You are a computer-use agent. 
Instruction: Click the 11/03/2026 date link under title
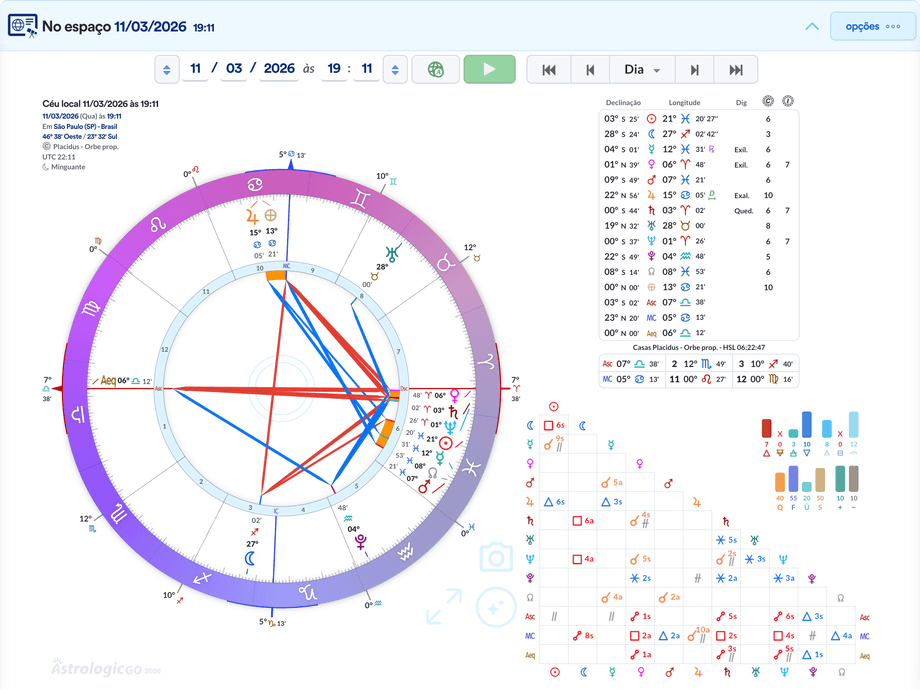(60, 116)
